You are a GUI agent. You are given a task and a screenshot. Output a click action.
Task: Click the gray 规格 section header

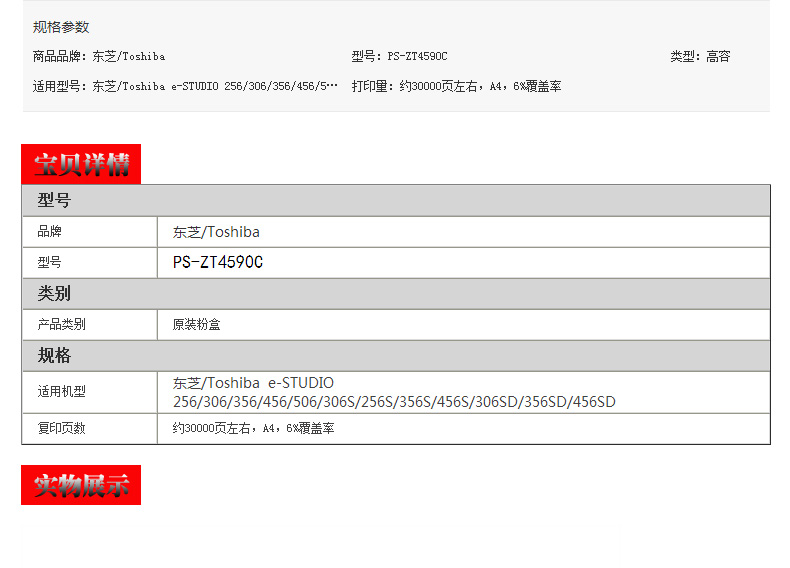pos(396,355)
